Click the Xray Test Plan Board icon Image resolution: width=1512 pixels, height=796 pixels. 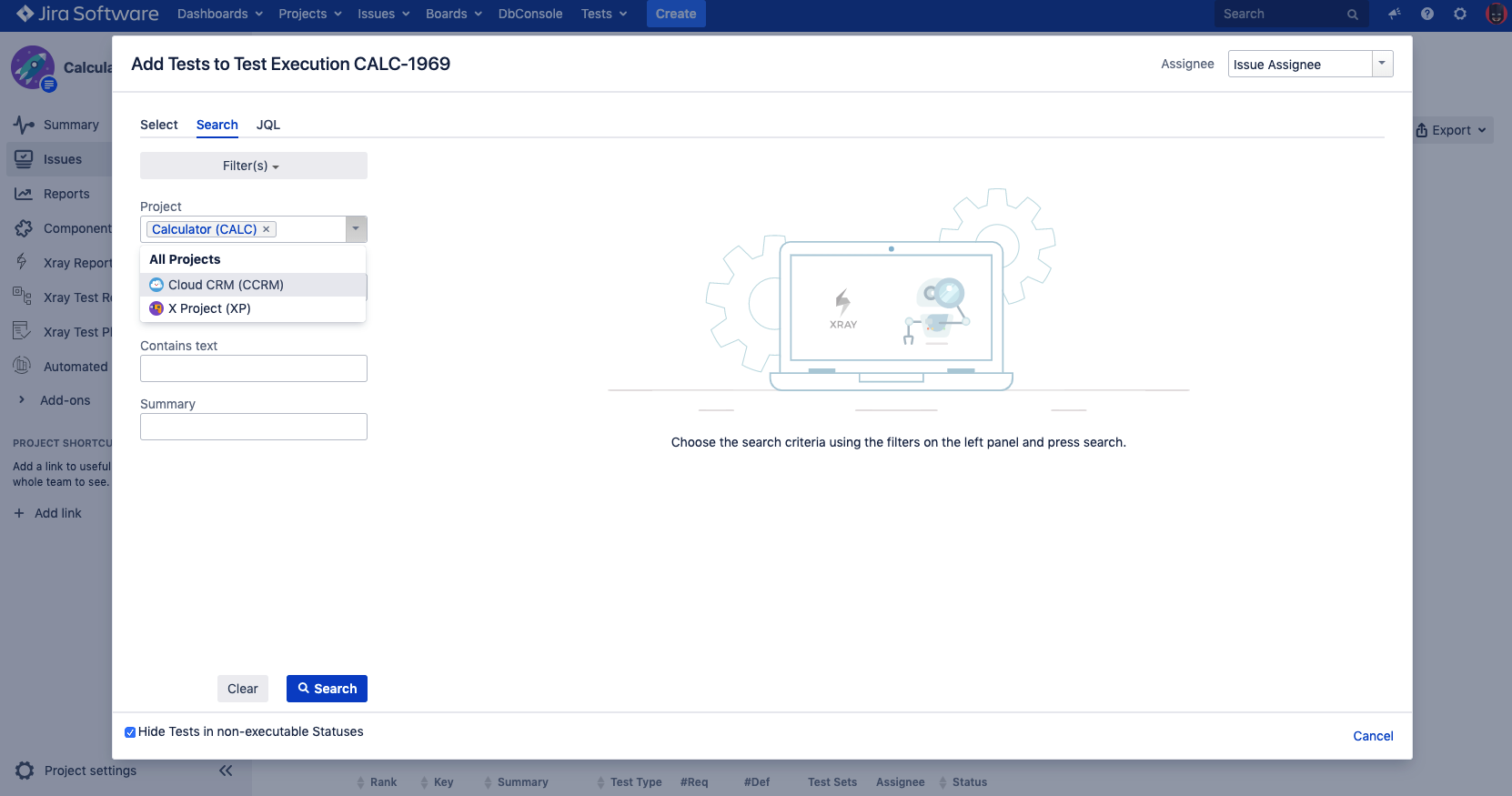pyautogui.click(x=23, y=330)
